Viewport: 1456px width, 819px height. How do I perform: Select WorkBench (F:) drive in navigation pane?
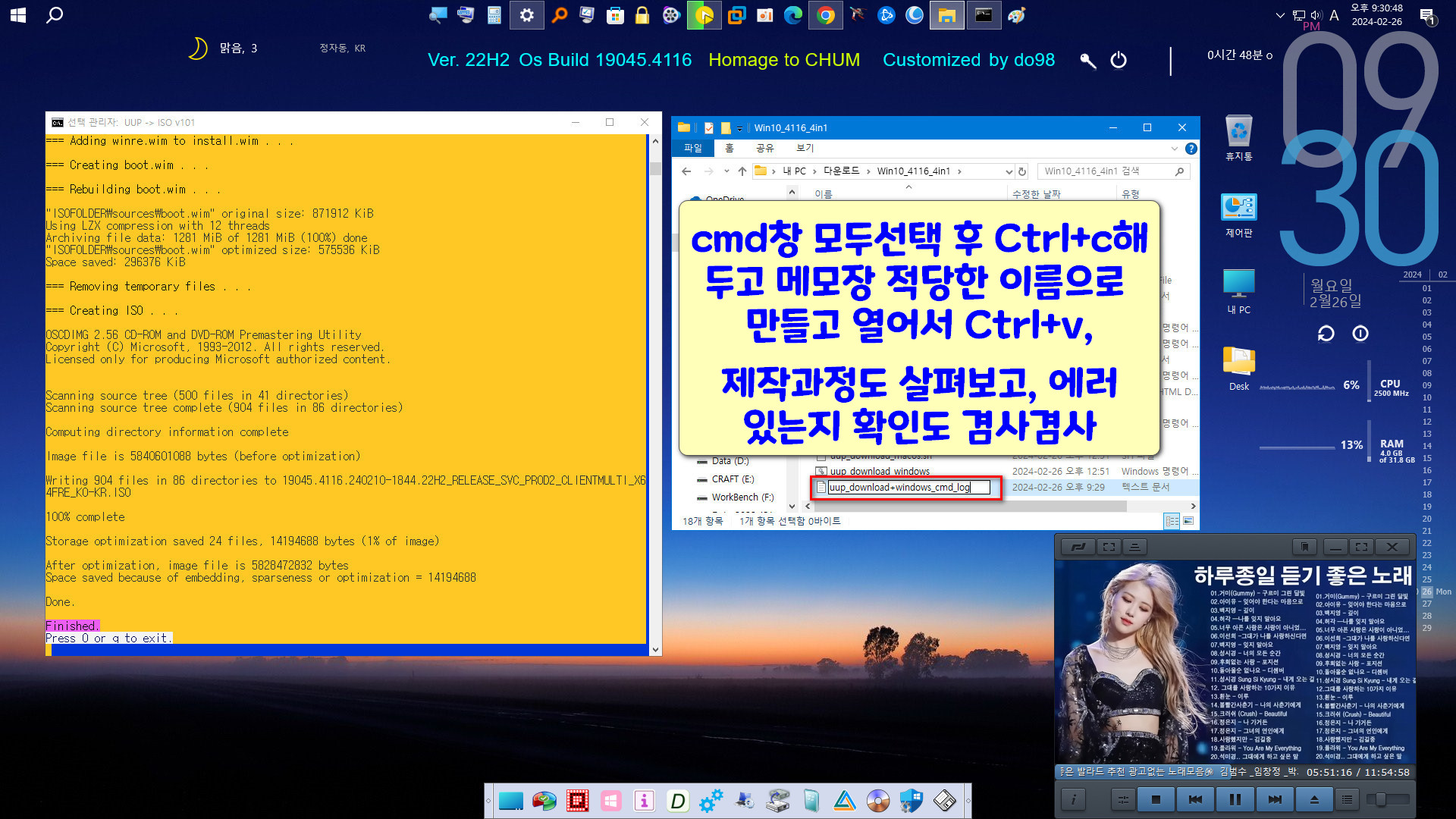point(736,497)
